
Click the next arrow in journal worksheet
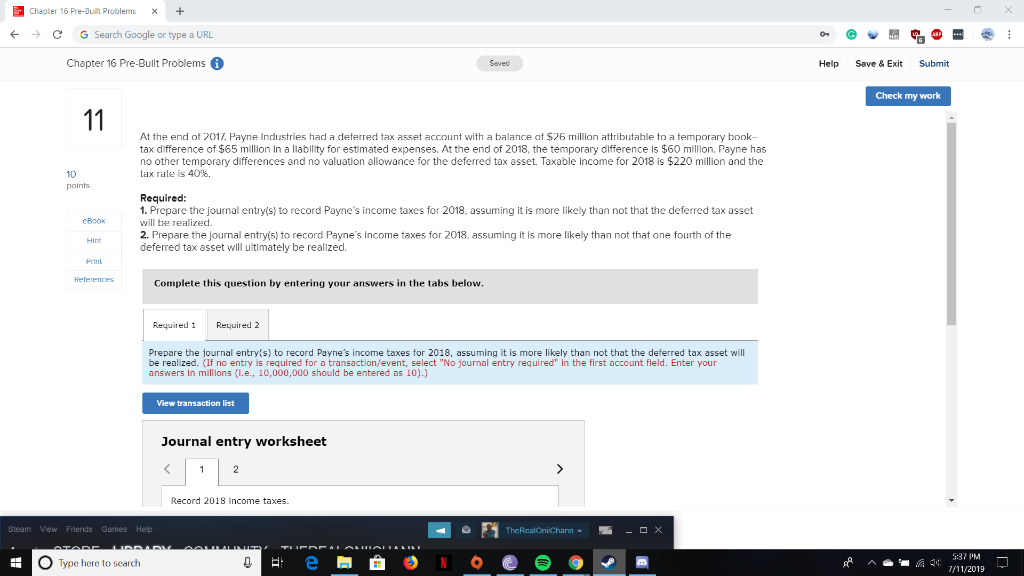coord(560,468)
